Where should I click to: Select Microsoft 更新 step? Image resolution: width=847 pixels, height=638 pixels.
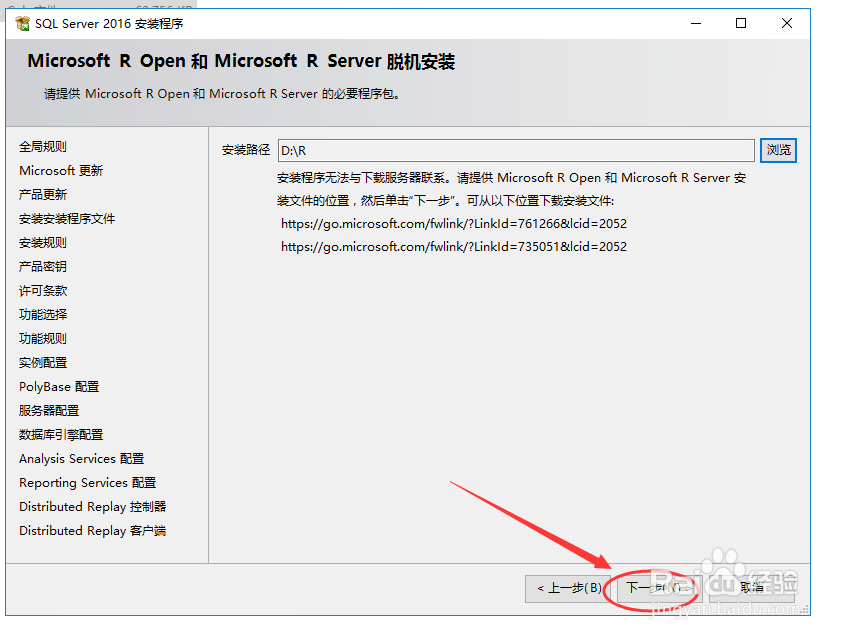pyautogui.click(x=61, y=171)
